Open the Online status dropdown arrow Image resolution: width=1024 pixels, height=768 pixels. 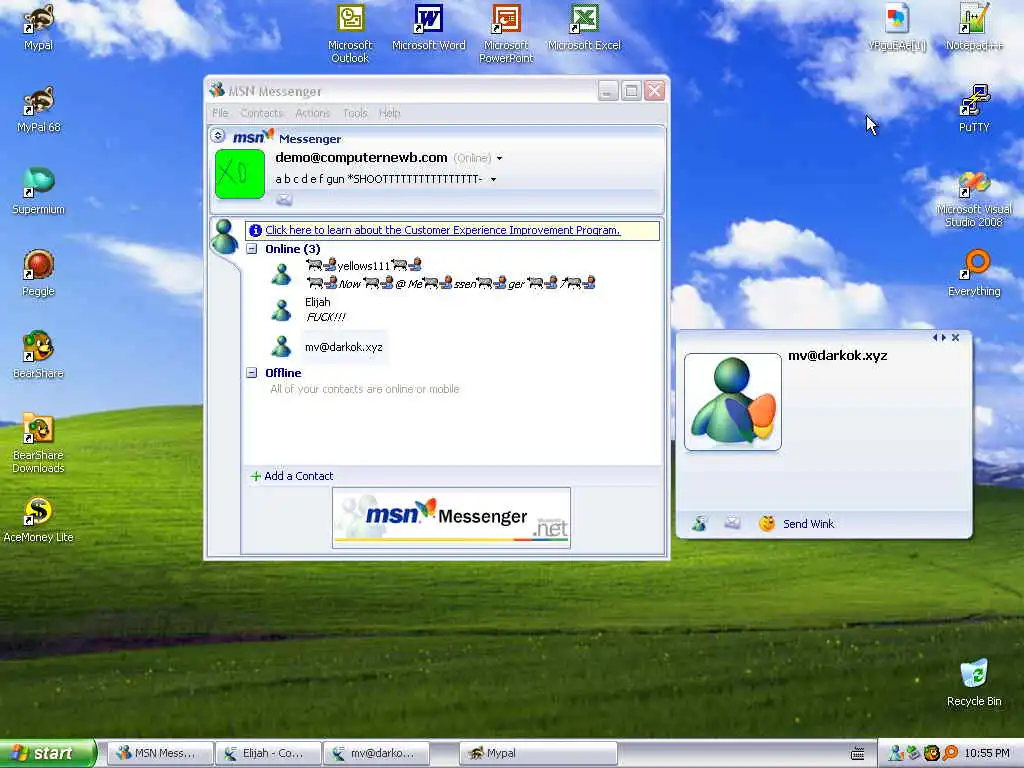[x=500, y=159]
